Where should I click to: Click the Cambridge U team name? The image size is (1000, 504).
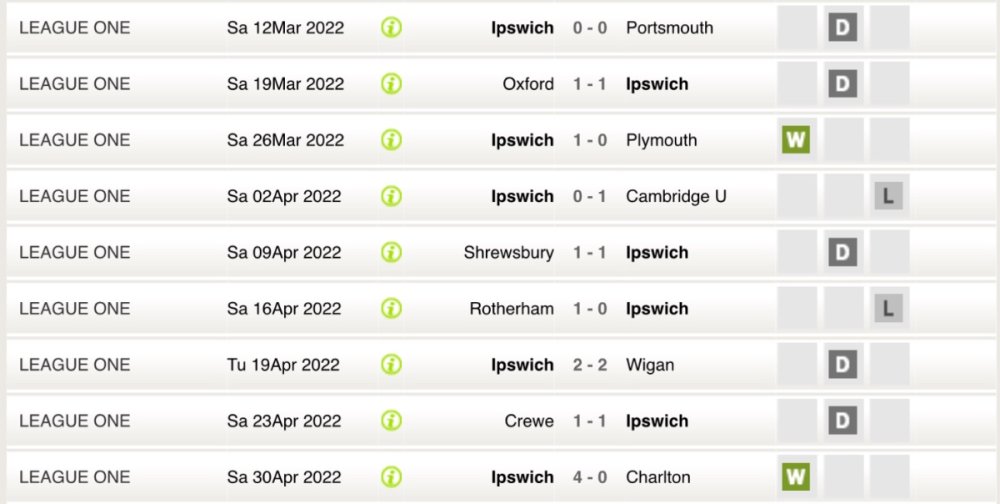676,196
